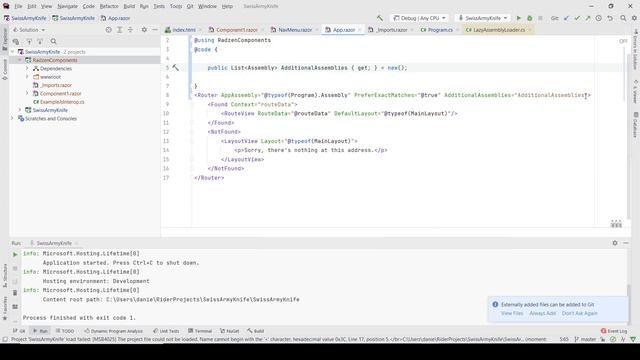Open Search Everywhere magnifier in main toolbar

[623, 18]
